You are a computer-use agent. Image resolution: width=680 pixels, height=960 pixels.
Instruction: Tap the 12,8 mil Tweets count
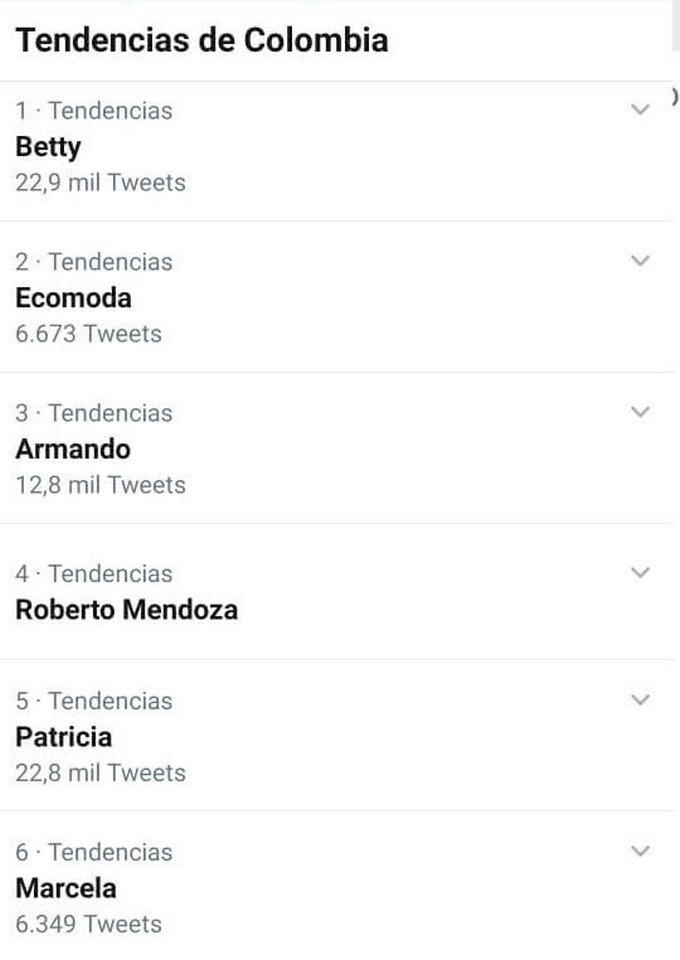click(x=100, y=485)
